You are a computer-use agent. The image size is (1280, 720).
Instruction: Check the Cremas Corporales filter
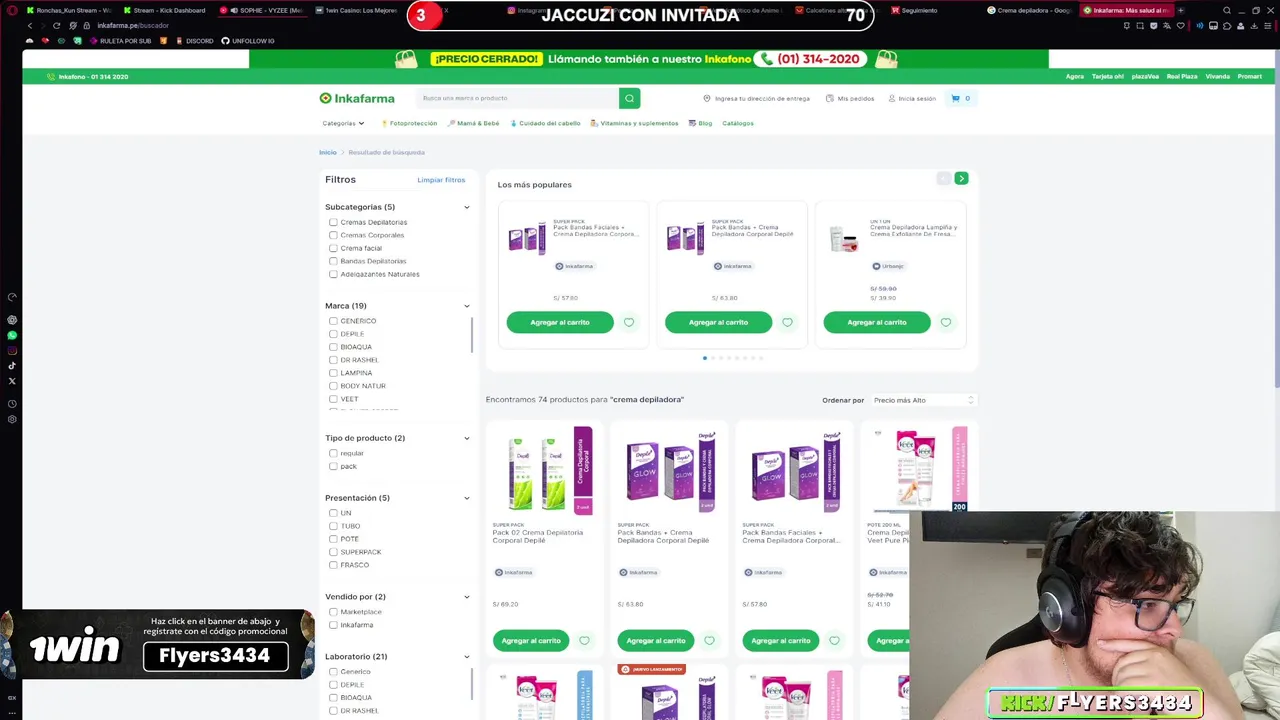(x=333, y=235)
